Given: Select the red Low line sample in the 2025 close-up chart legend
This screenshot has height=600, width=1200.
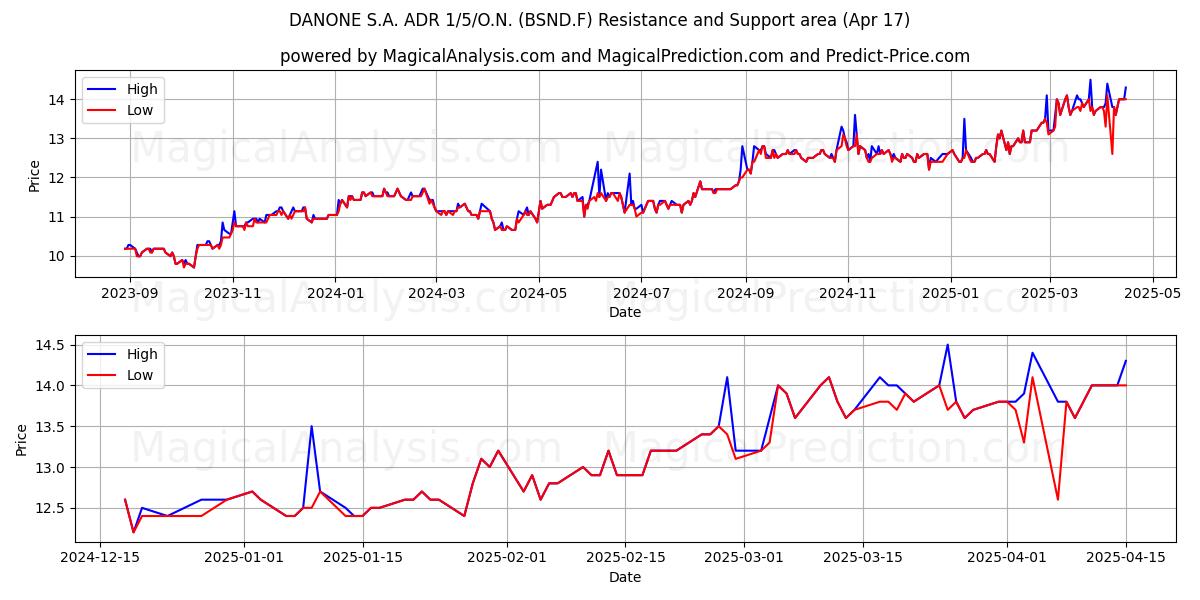Looking at the screenshot, I should (x=103, y=375).
